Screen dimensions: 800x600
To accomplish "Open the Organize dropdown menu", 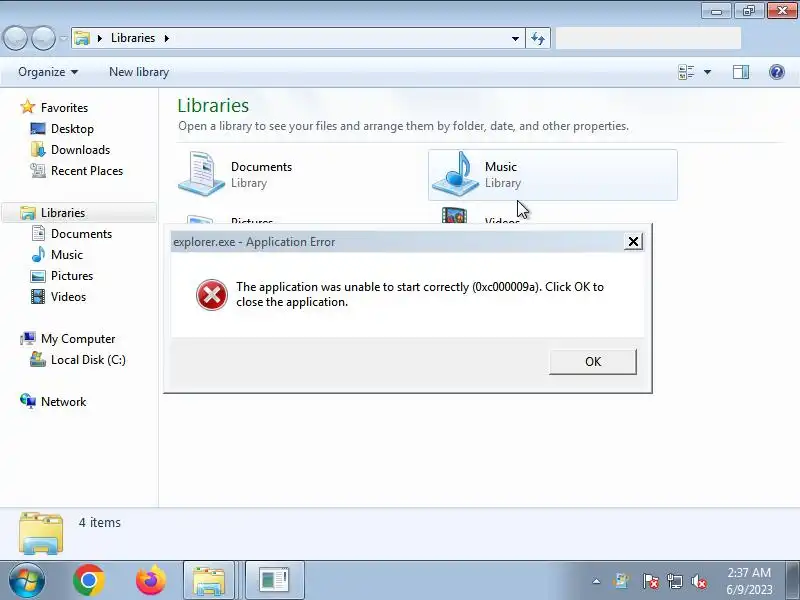I will click(x=48, y=72).
